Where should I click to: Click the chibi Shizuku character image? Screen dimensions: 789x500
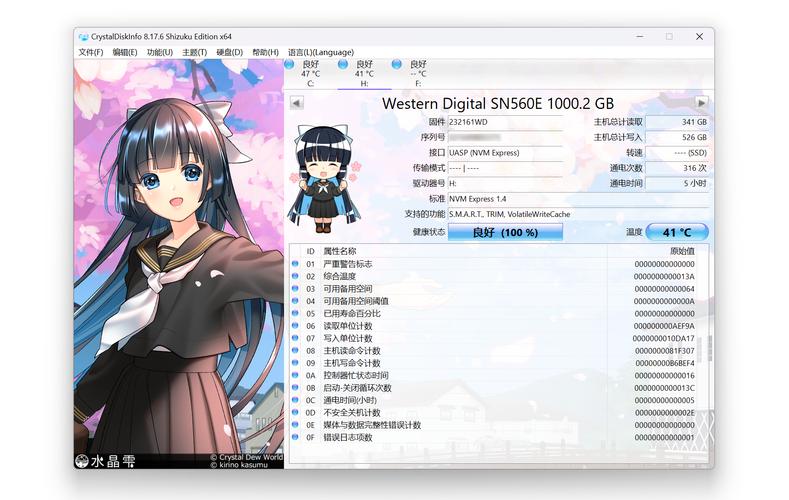(x=325, y=179)
